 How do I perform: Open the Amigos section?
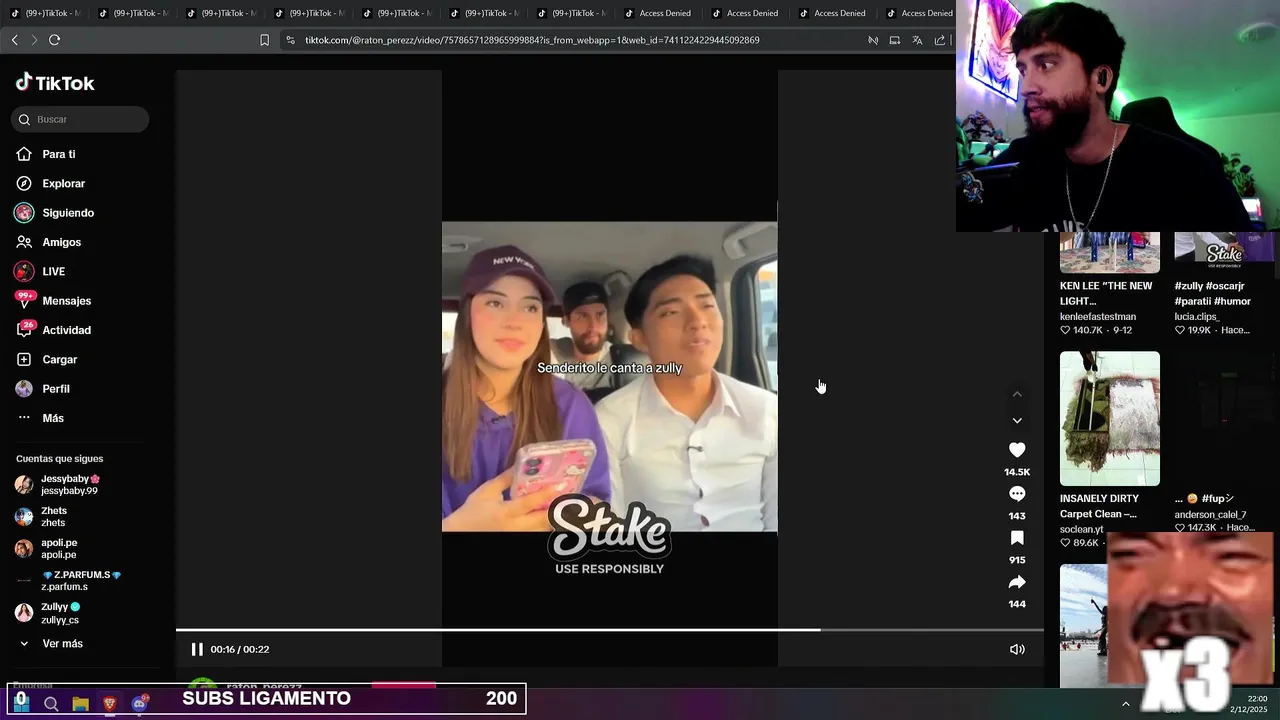coord(61,242)
